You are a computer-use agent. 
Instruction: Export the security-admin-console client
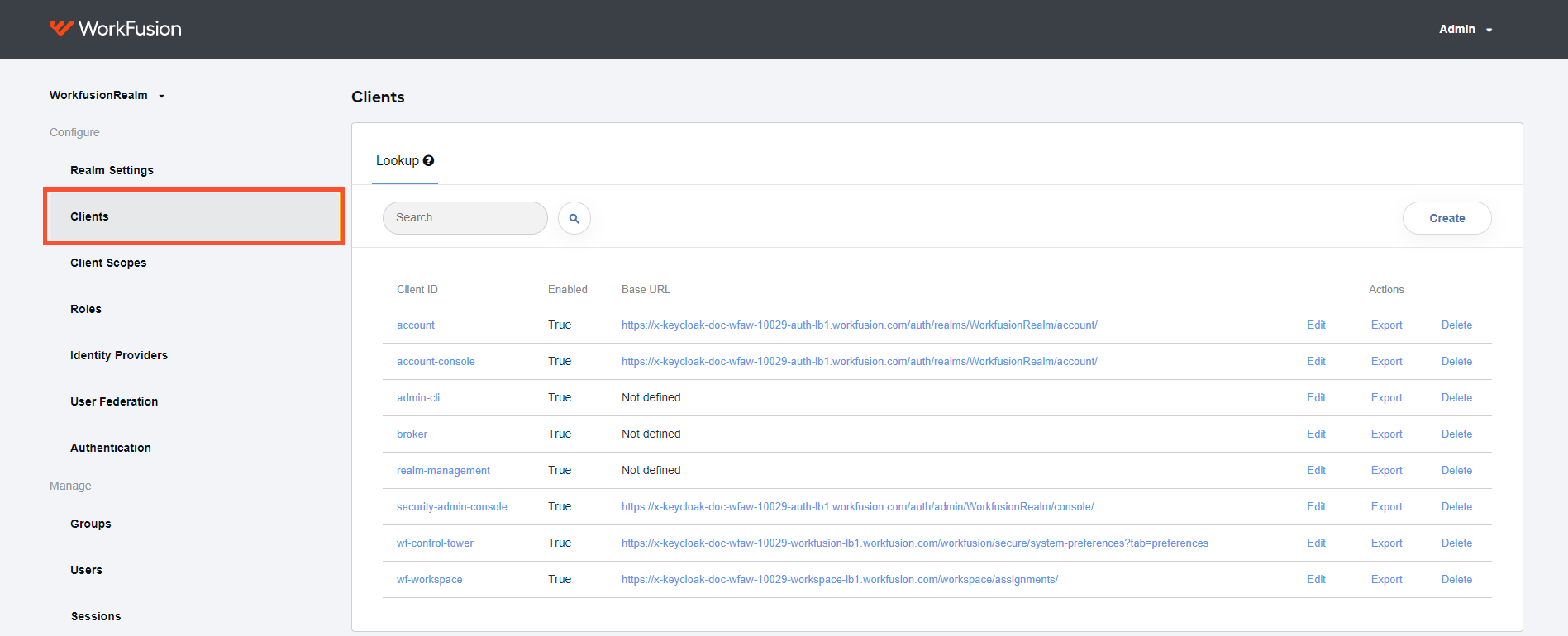point(1387,506)
